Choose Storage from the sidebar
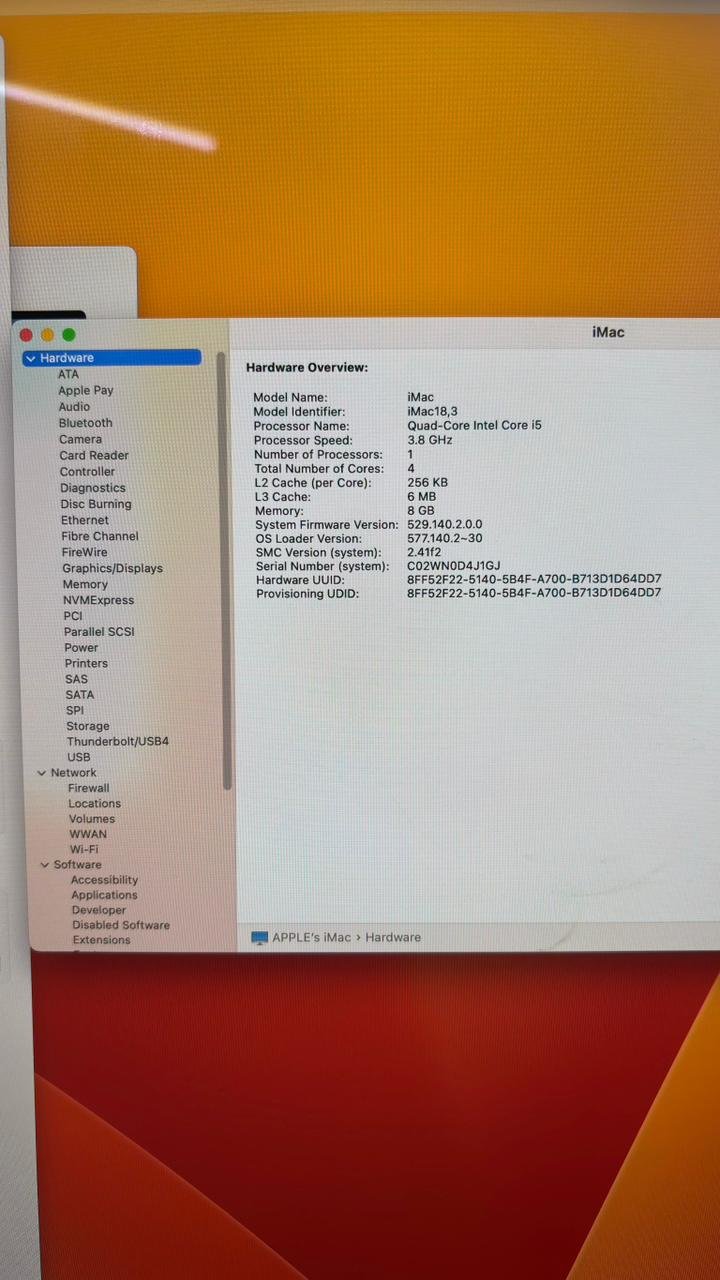This screenshot has height=1280, width=720. coord(88,726)
